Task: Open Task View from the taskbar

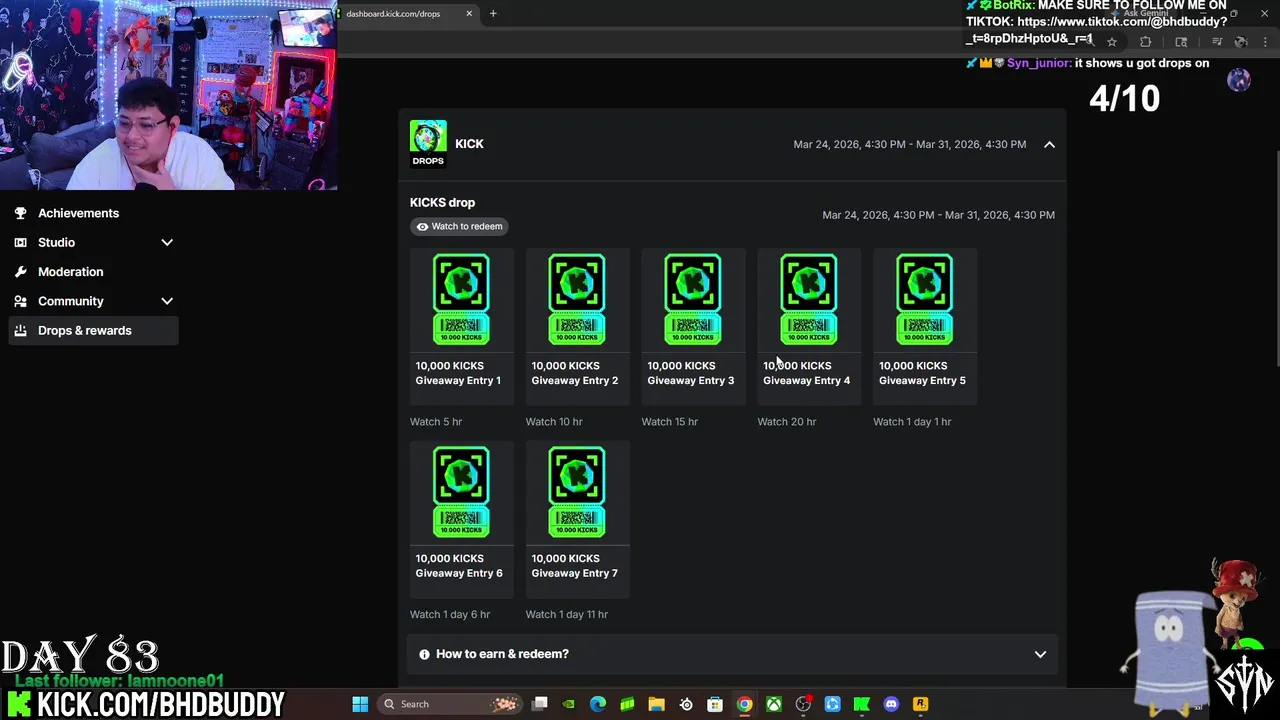Action: (x=540, y=704)
